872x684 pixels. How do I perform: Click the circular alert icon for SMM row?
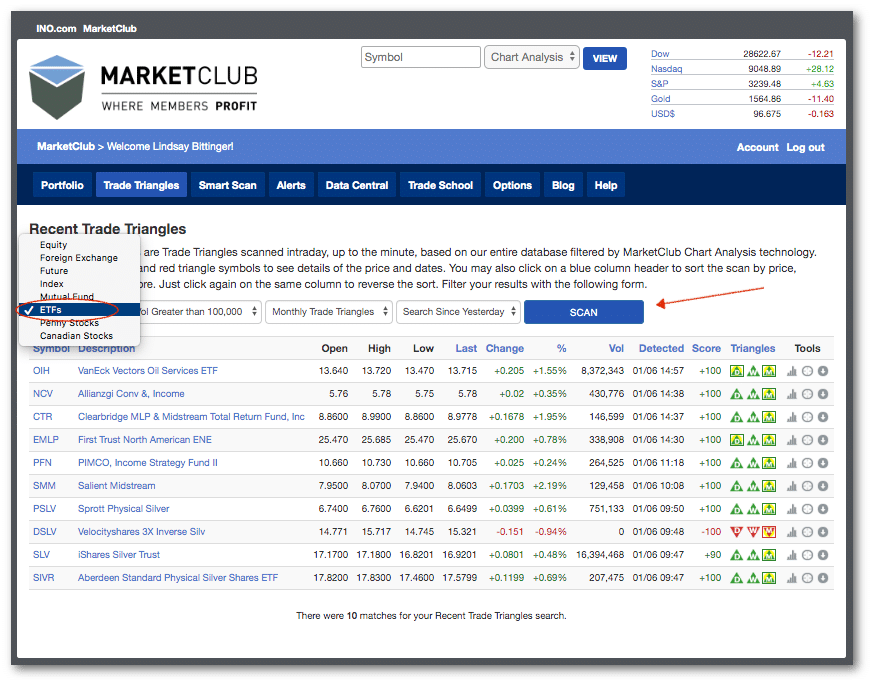(x=807, y=486)
